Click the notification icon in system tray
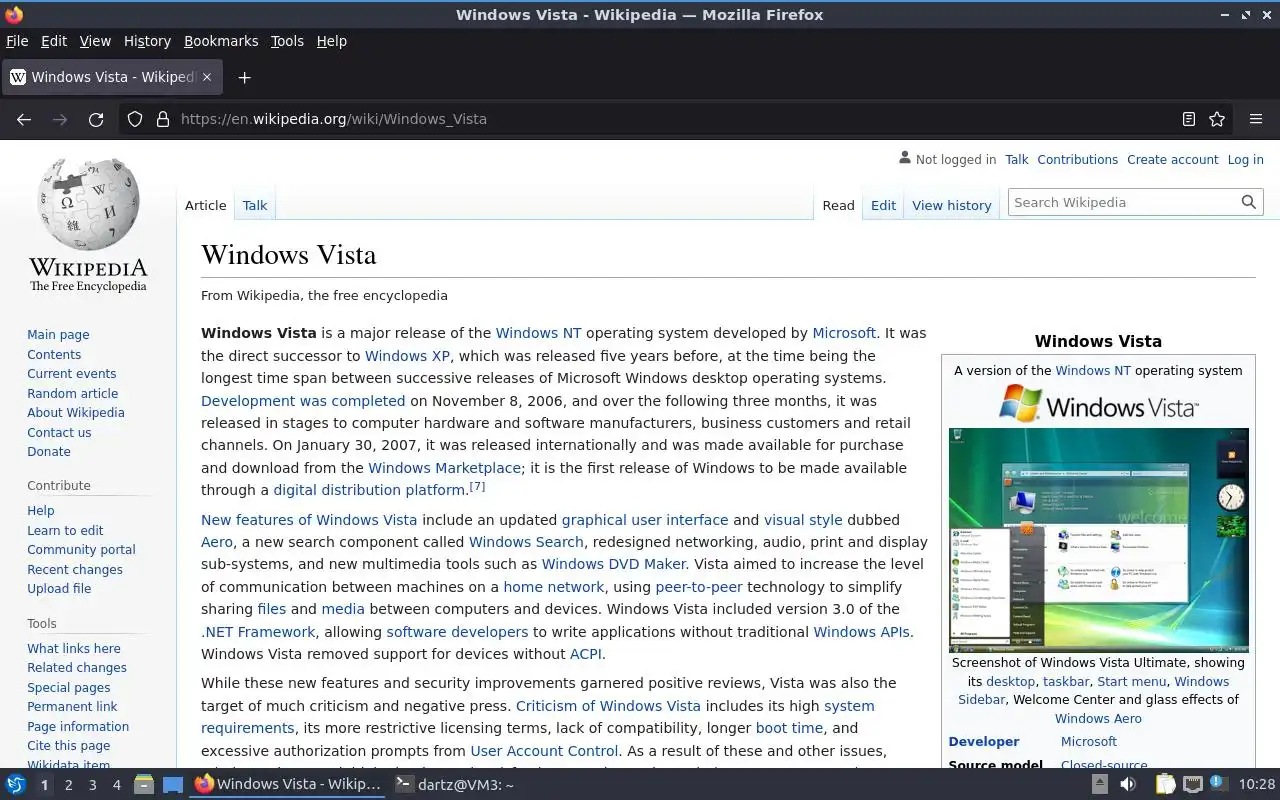 (1217, 784)
